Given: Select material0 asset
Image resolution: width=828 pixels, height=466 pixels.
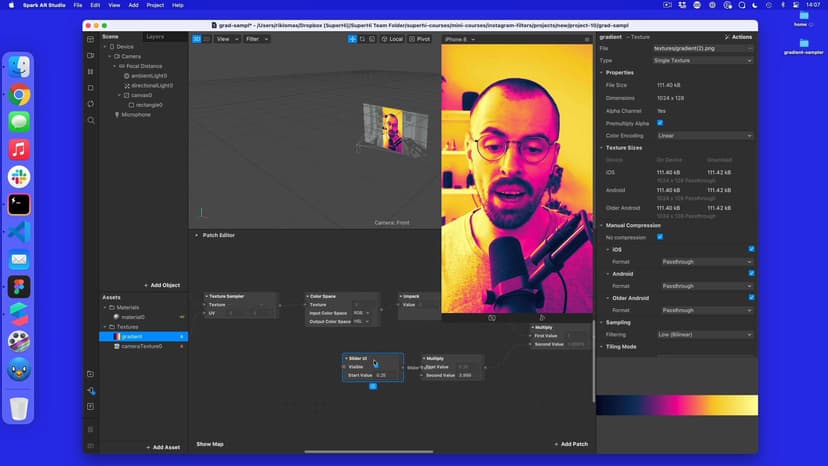Looking at the screenshot, I should point(133,317).
